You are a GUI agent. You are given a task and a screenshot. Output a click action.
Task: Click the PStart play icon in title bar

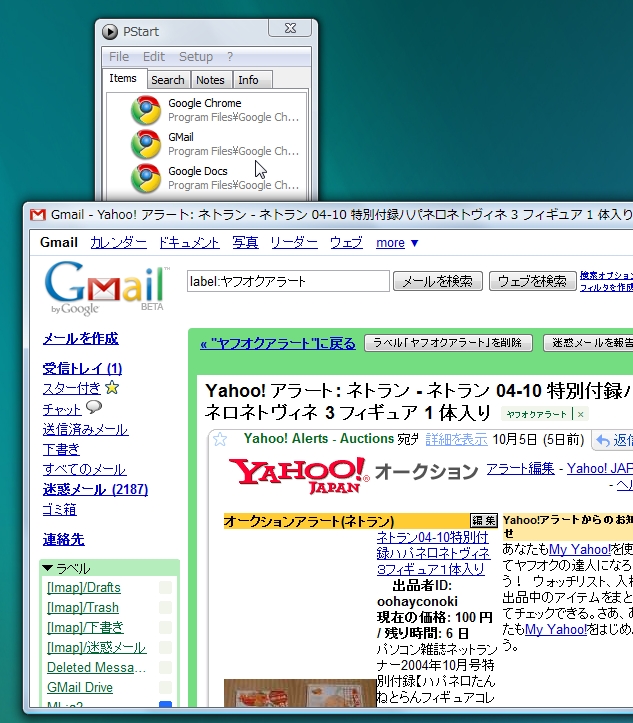(110, 31)
